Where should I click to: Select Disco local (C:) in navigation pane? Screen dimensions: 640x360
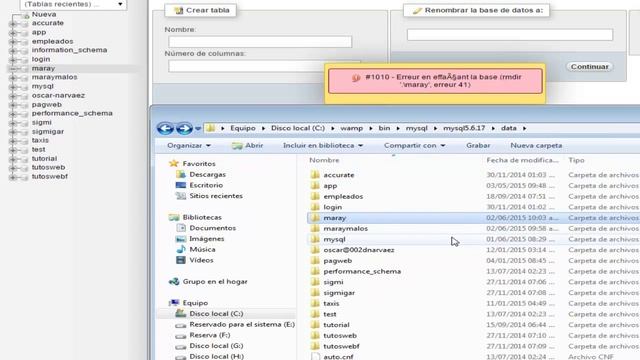[216, 313]
